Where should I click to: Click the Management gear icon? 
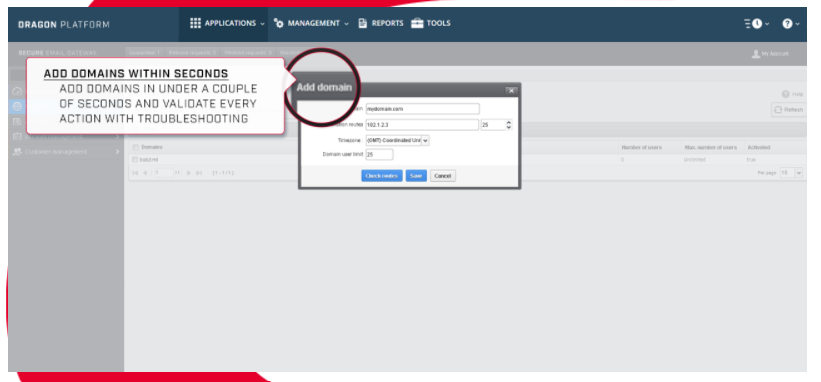coord(279,24)
